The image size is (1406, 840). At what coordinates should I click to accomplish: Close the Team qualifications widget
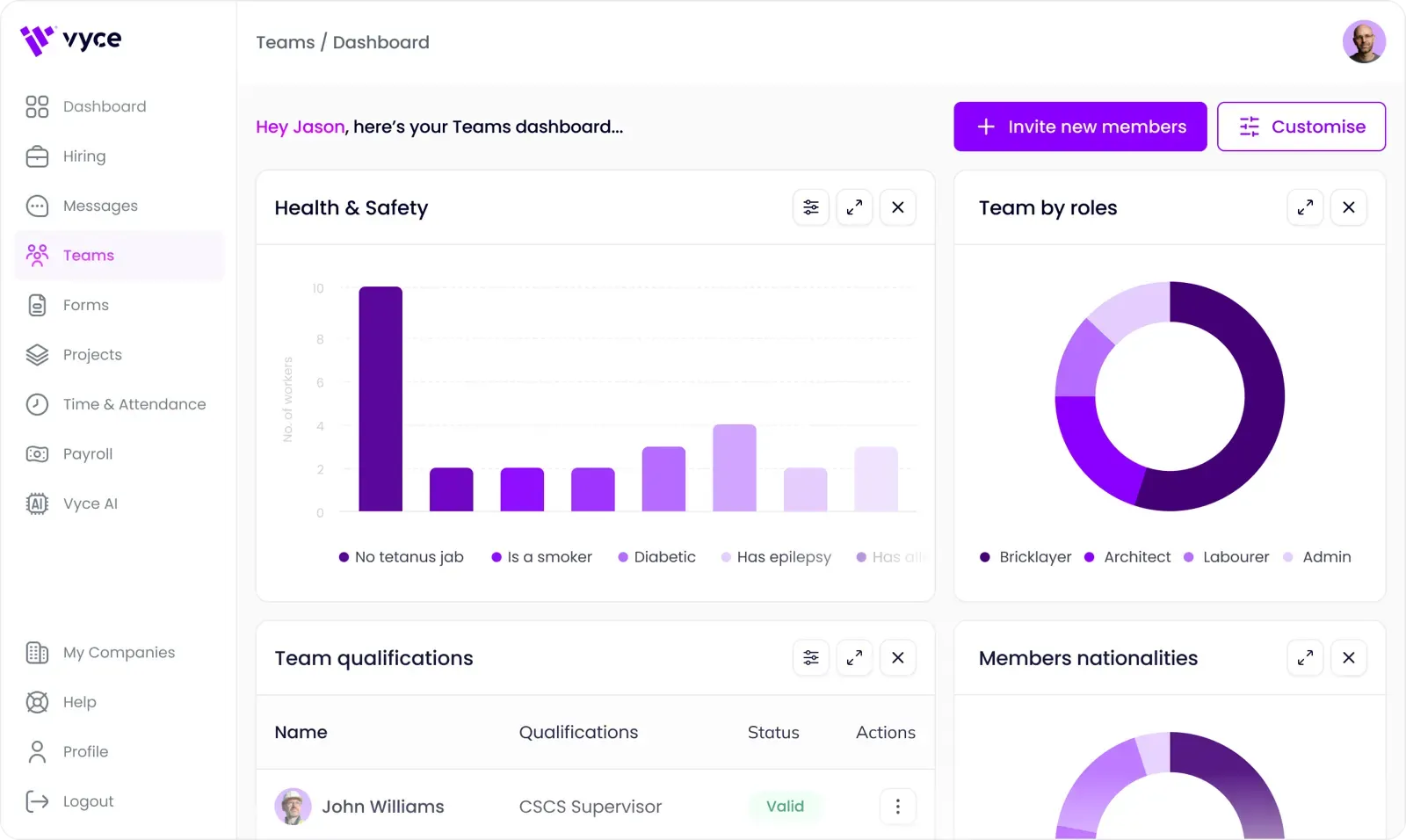point(898,657)
